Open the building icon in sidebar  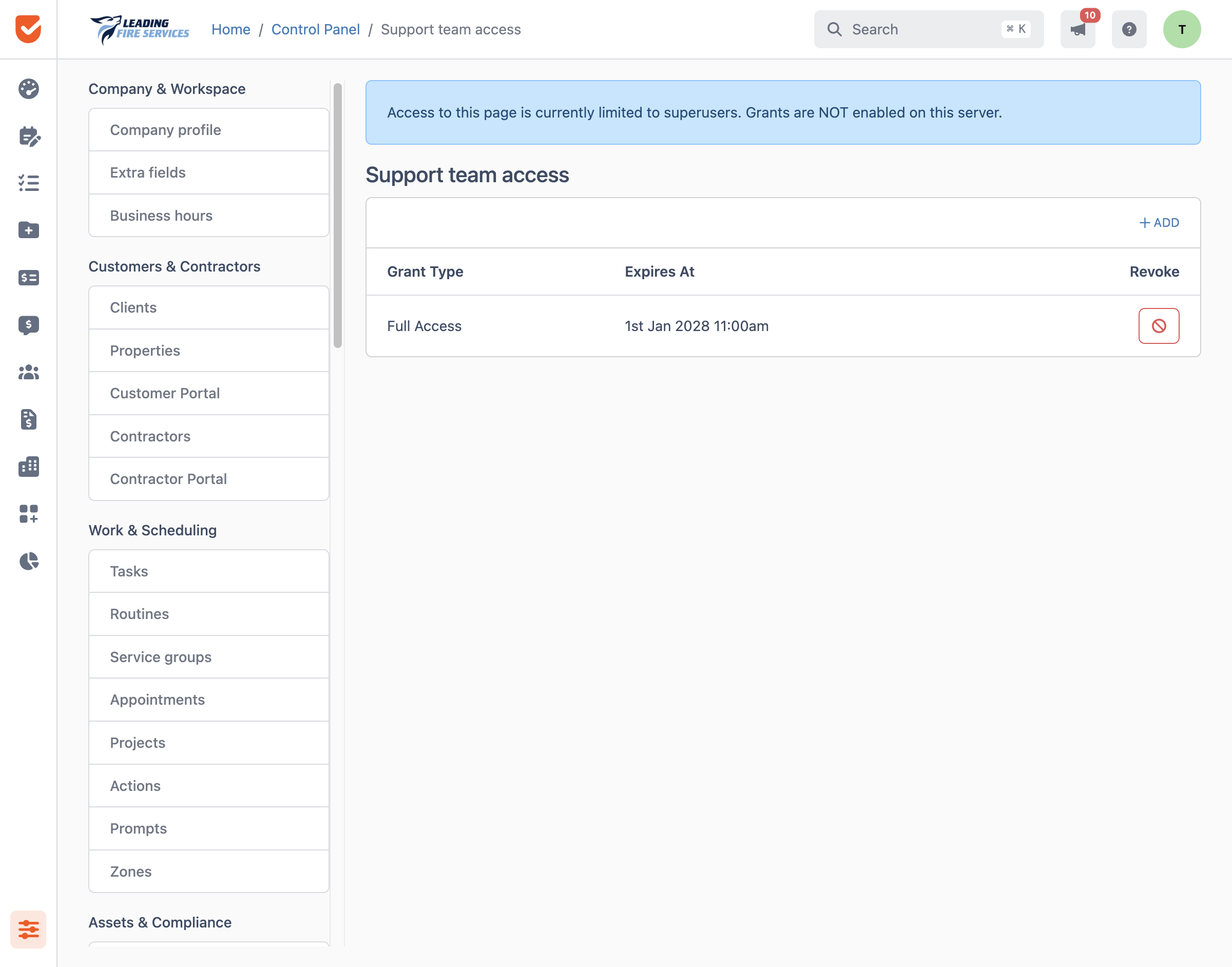pos(28,467)
